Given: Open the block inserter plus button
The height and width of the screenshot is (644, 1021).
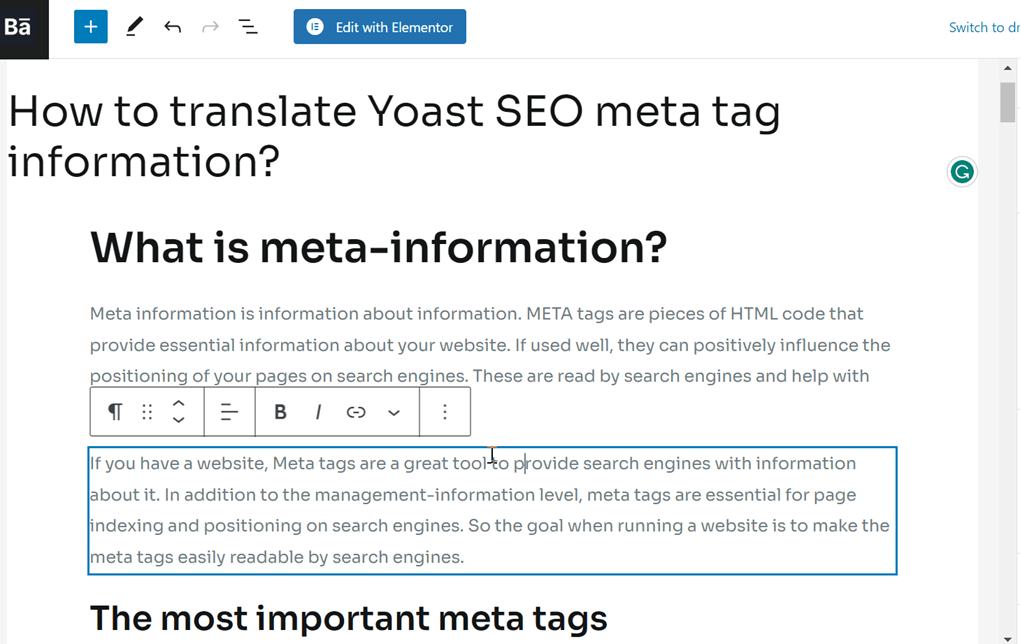Looking at the screenshot, I should tap(91, 27).
